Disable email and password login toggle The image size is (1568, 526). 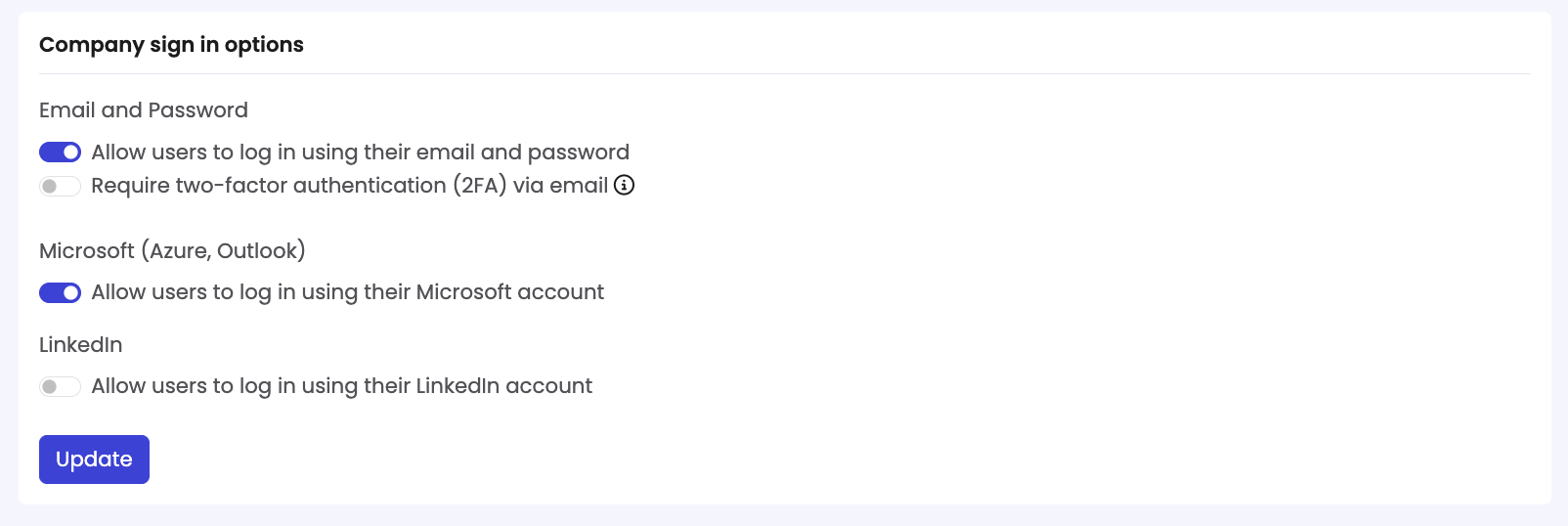click(x=60, y=153)
